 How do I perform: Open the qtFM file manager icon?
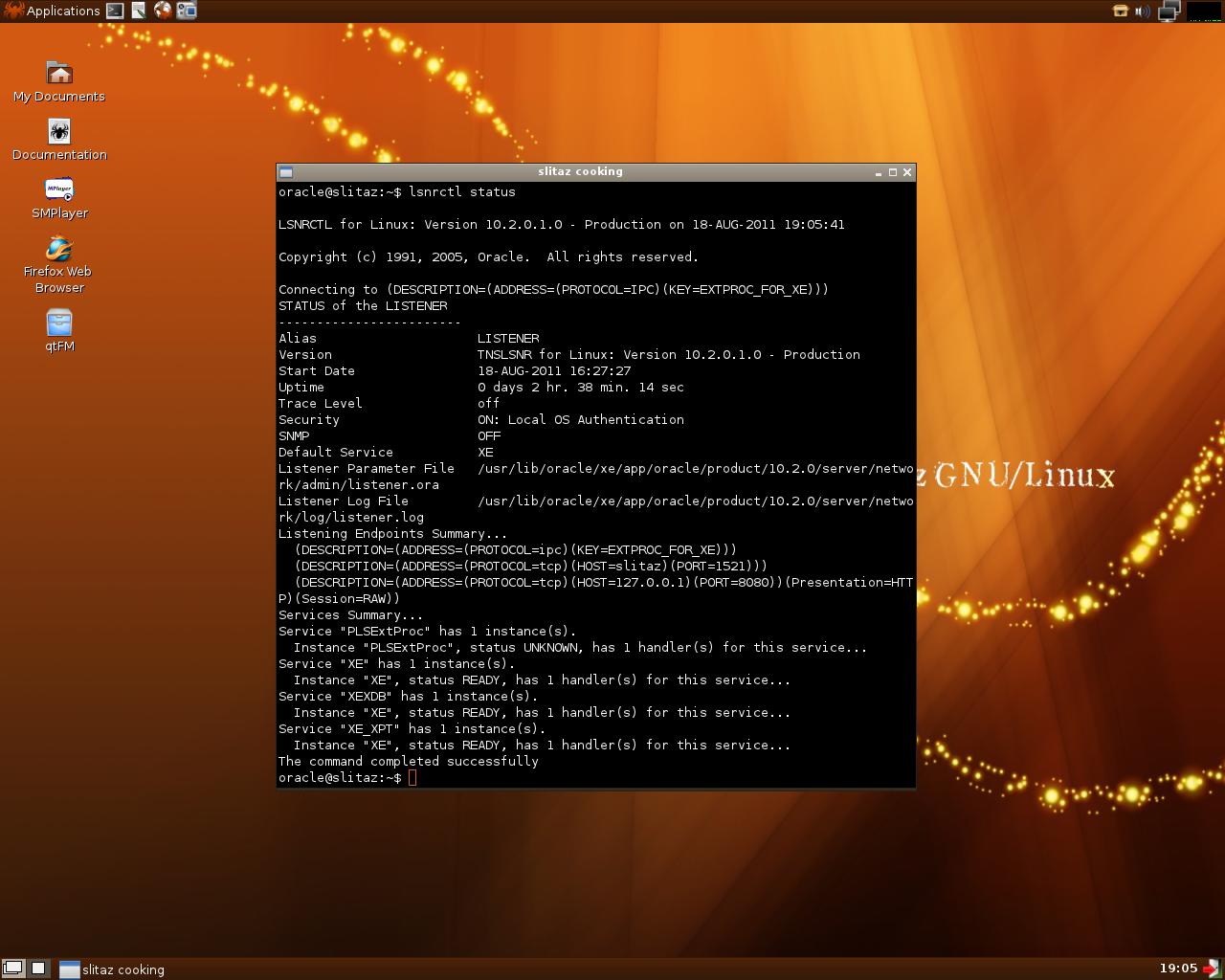[58, 323]
